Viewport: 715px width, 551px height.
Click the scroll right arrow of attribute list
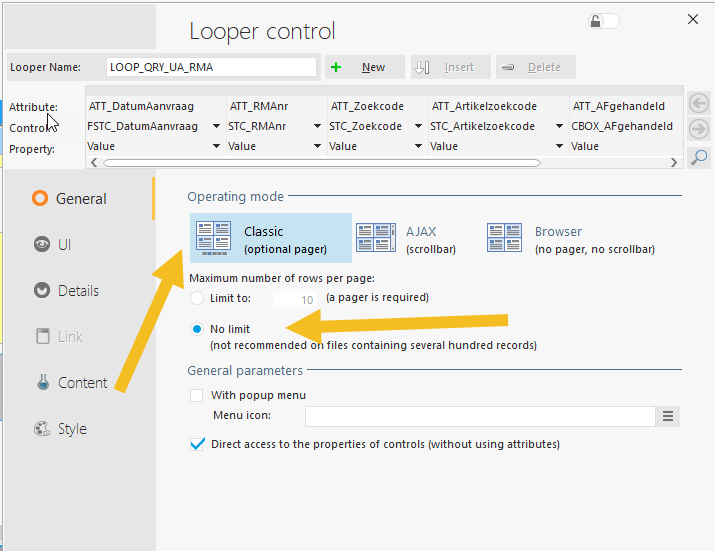click(674, 163)
